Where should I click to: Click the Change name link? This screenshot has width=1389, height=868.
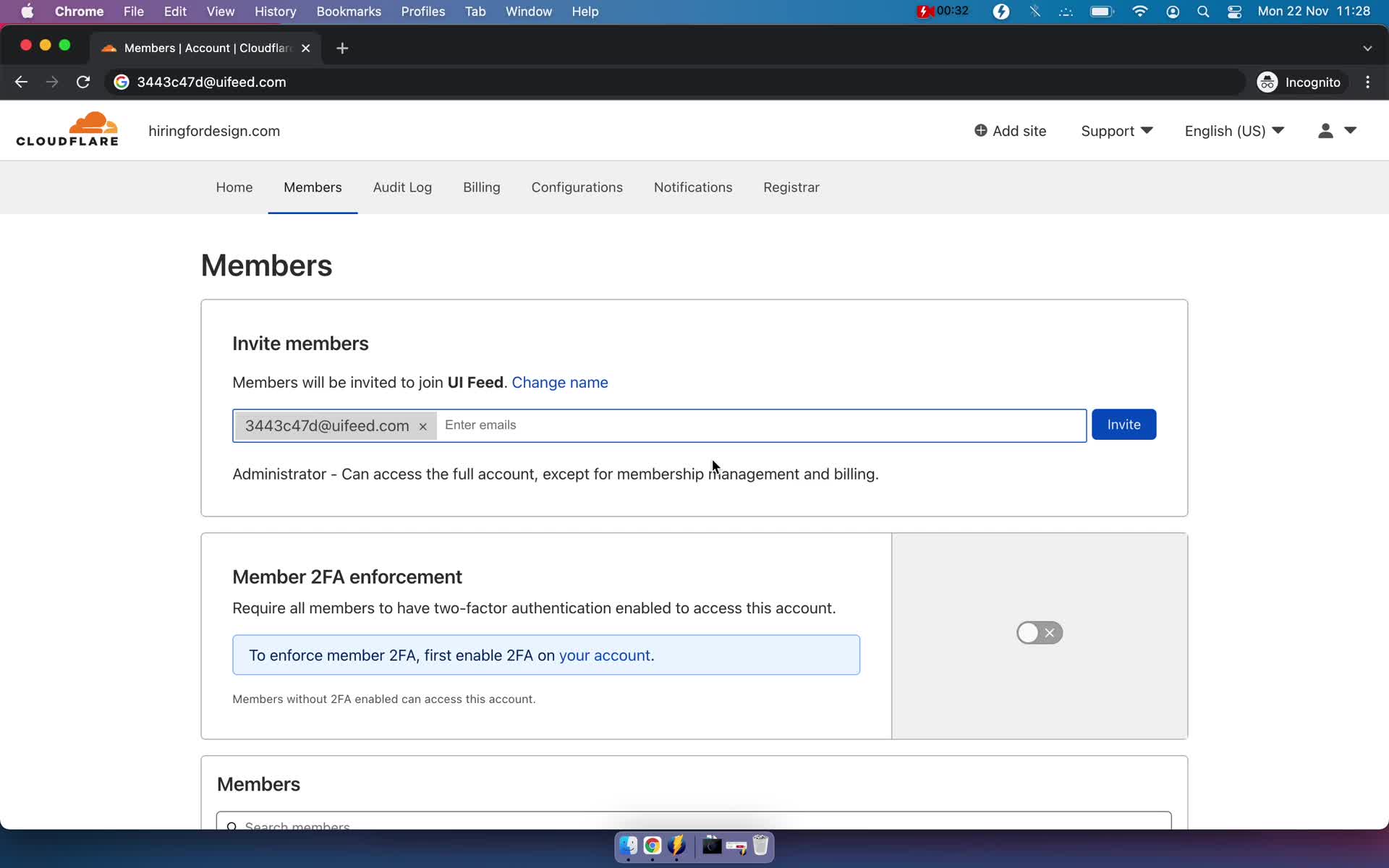[x=560, y=382]
